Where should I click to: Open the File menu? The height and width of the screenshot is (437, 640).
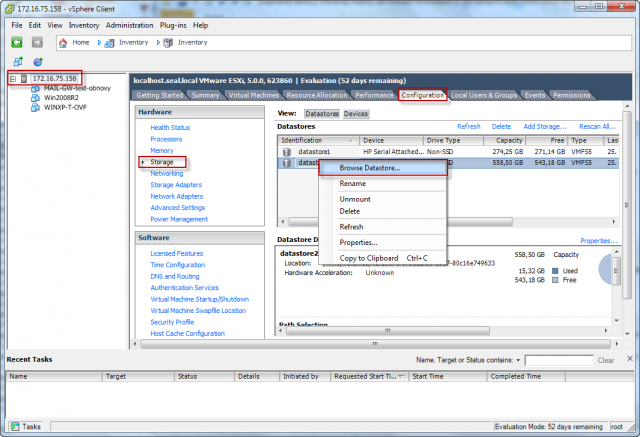click(17, 25)
